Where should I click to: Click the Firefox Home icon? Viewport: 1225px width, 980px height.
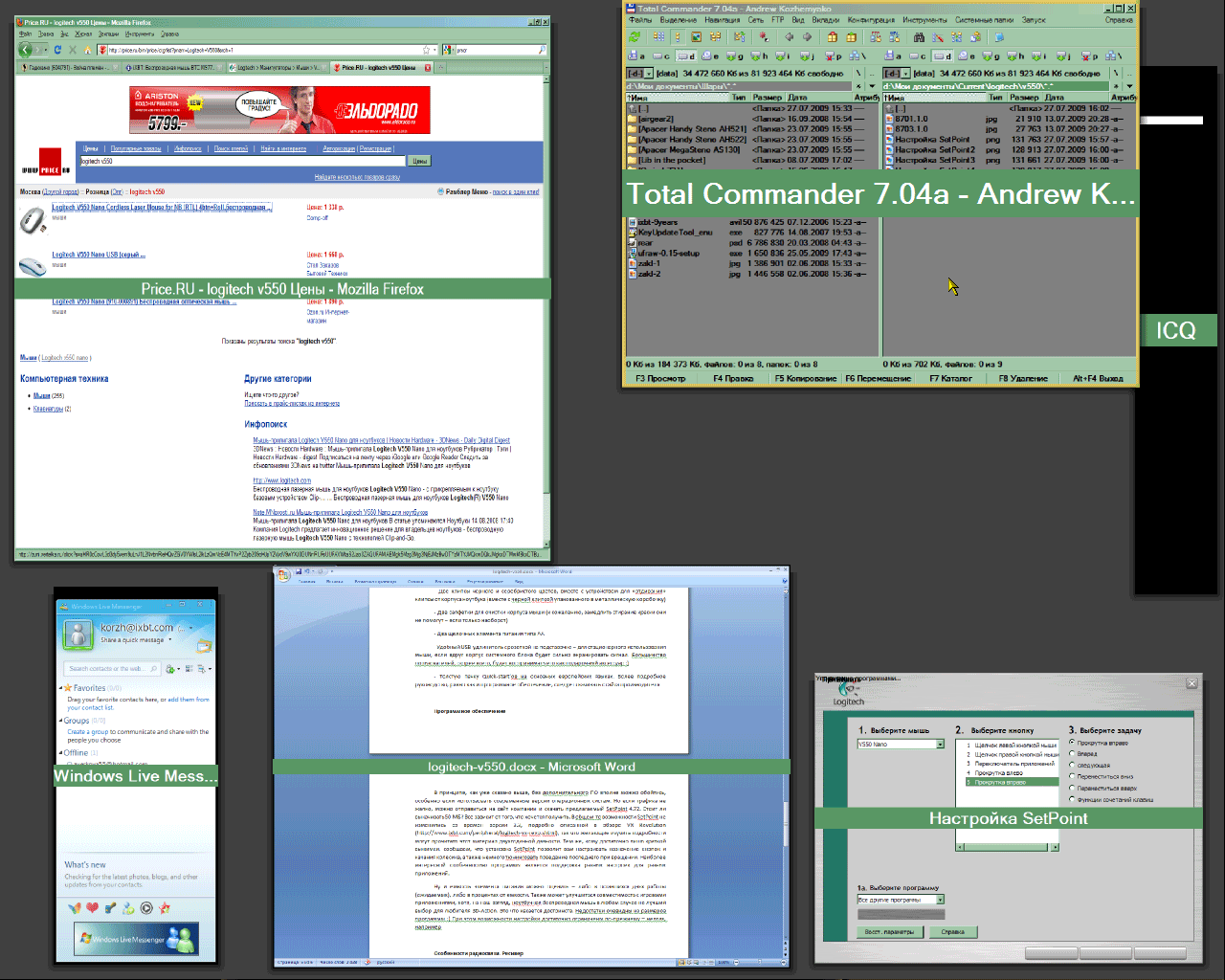pyautogui.click(x=88, y=50)
